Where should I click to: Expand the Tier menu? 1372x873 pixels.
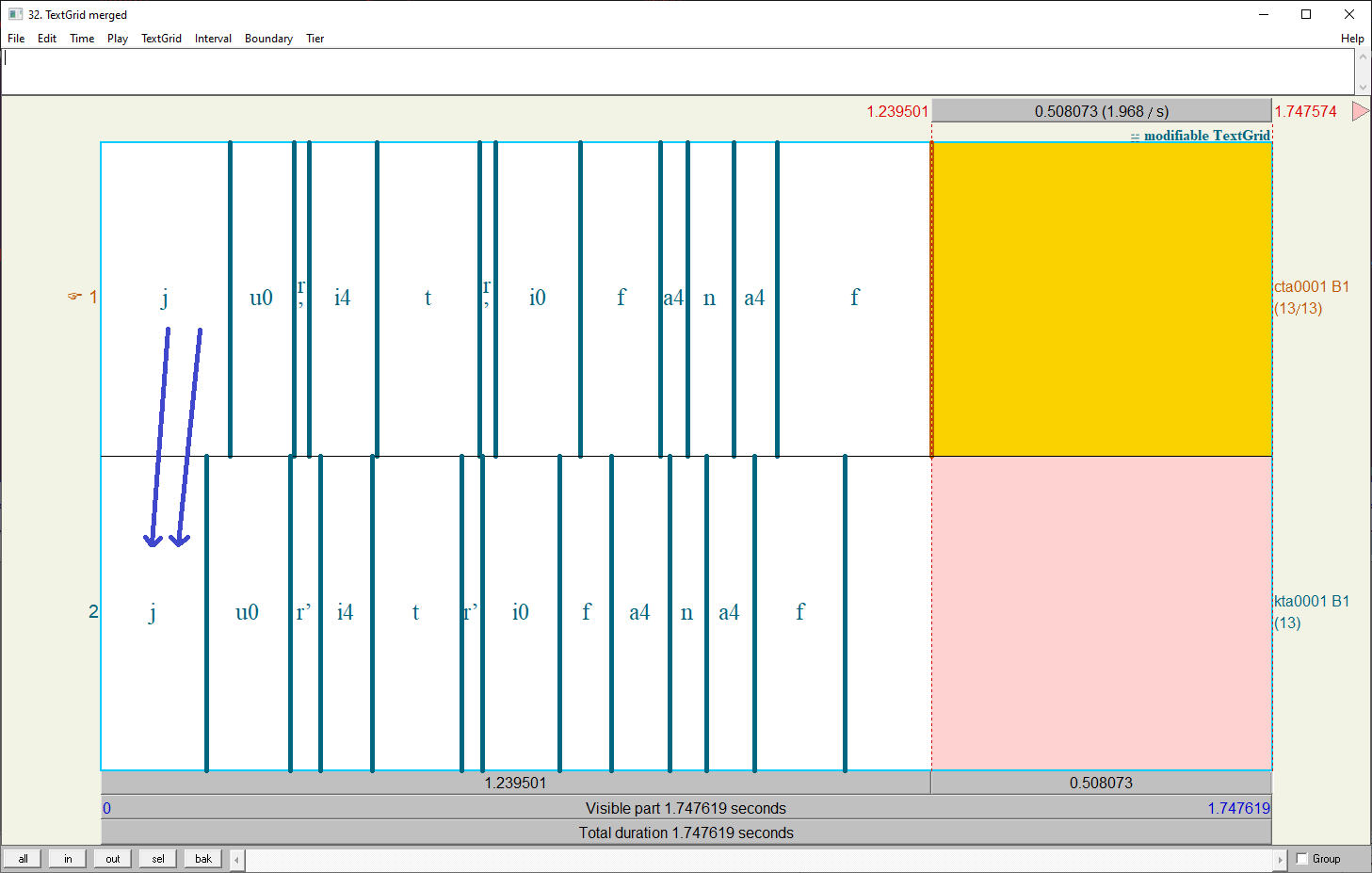[x=315, y=39]
